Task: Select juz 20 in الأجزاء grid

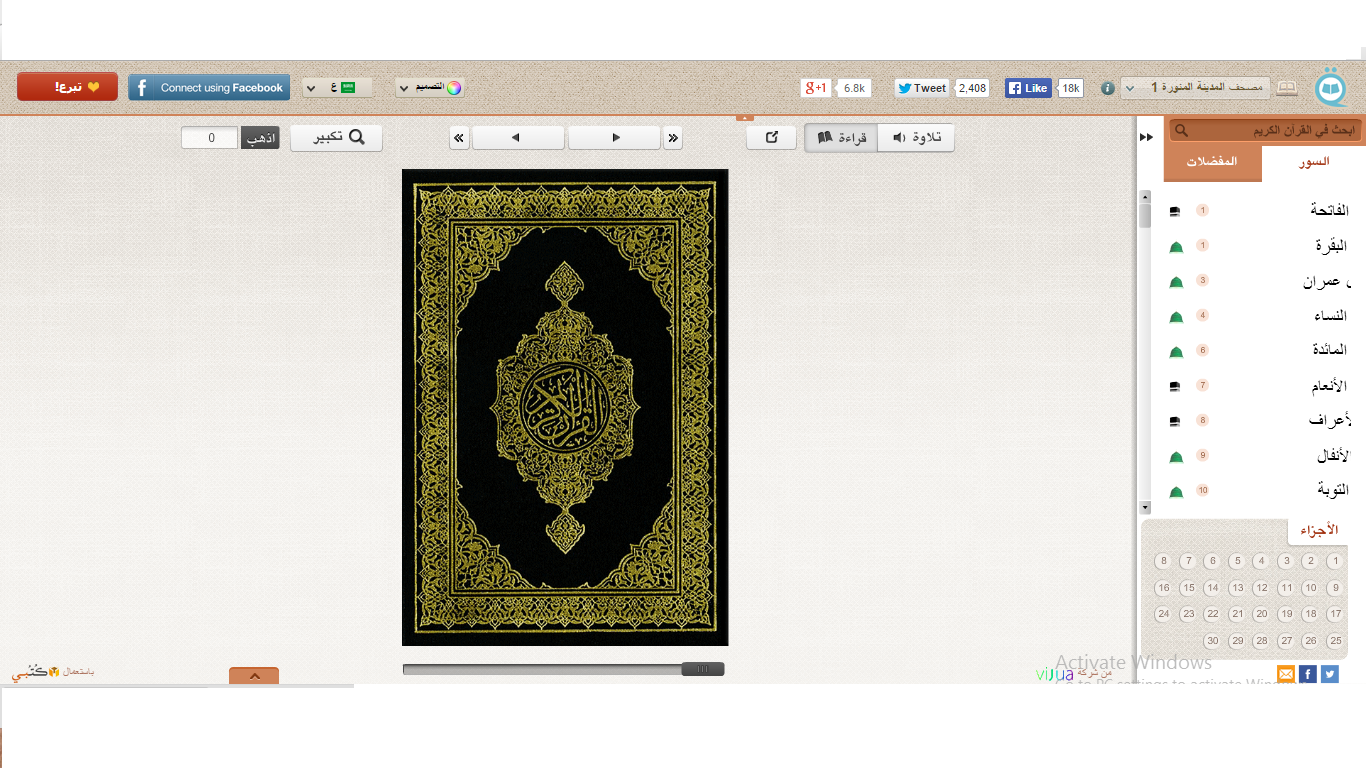Action: click(x=1261, y=614)
